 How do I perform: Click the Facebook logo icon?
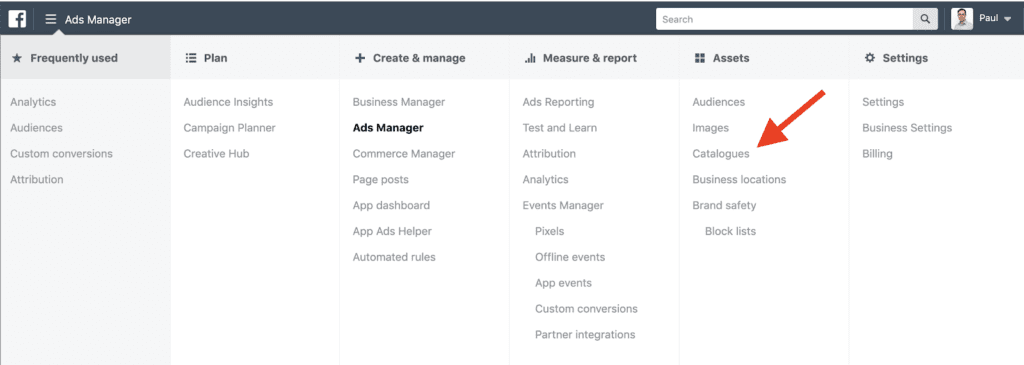coord(17,20)
